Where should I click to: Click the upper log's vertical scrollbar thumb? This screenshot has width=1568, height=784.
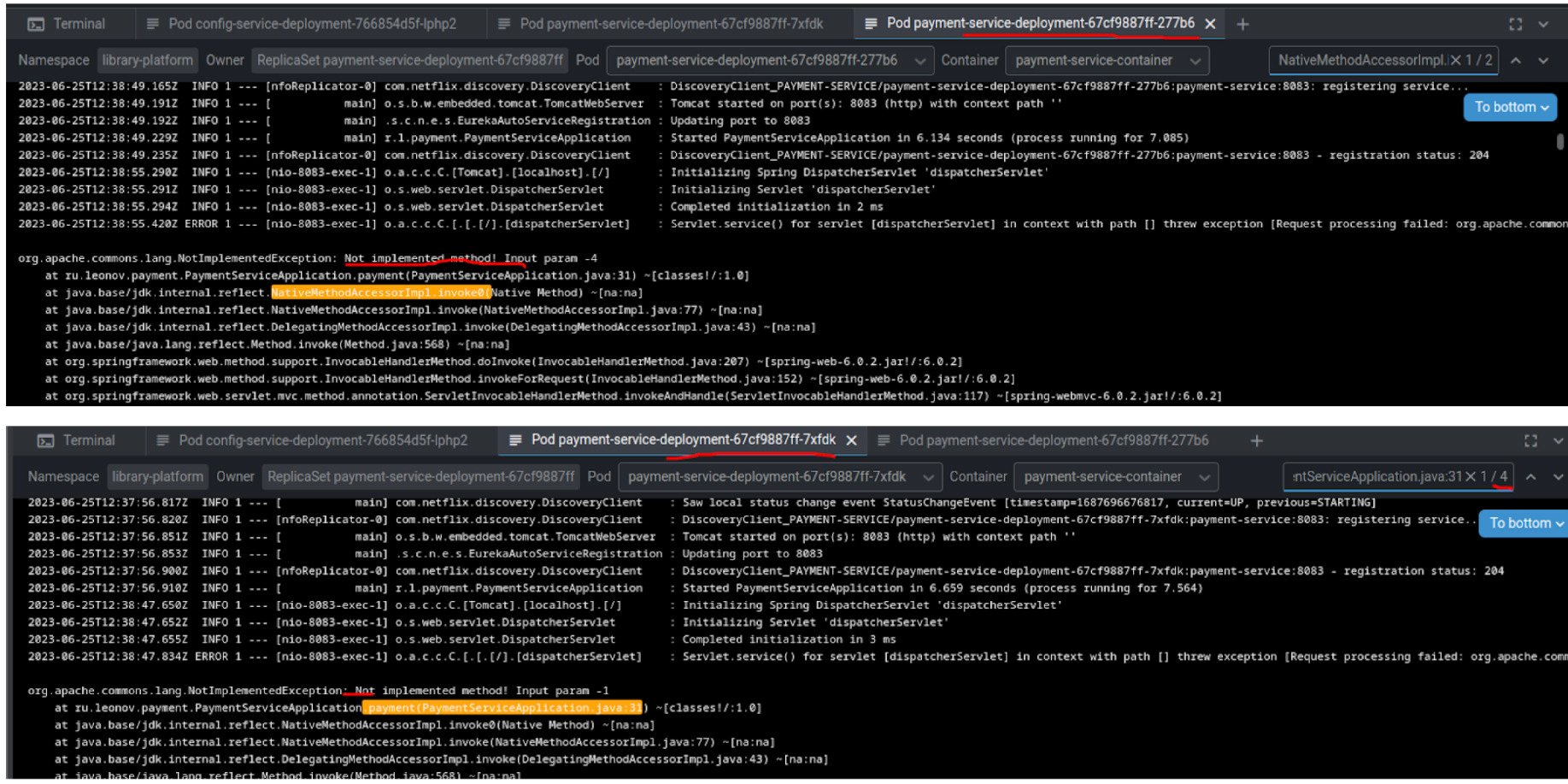click(1560, 142)
